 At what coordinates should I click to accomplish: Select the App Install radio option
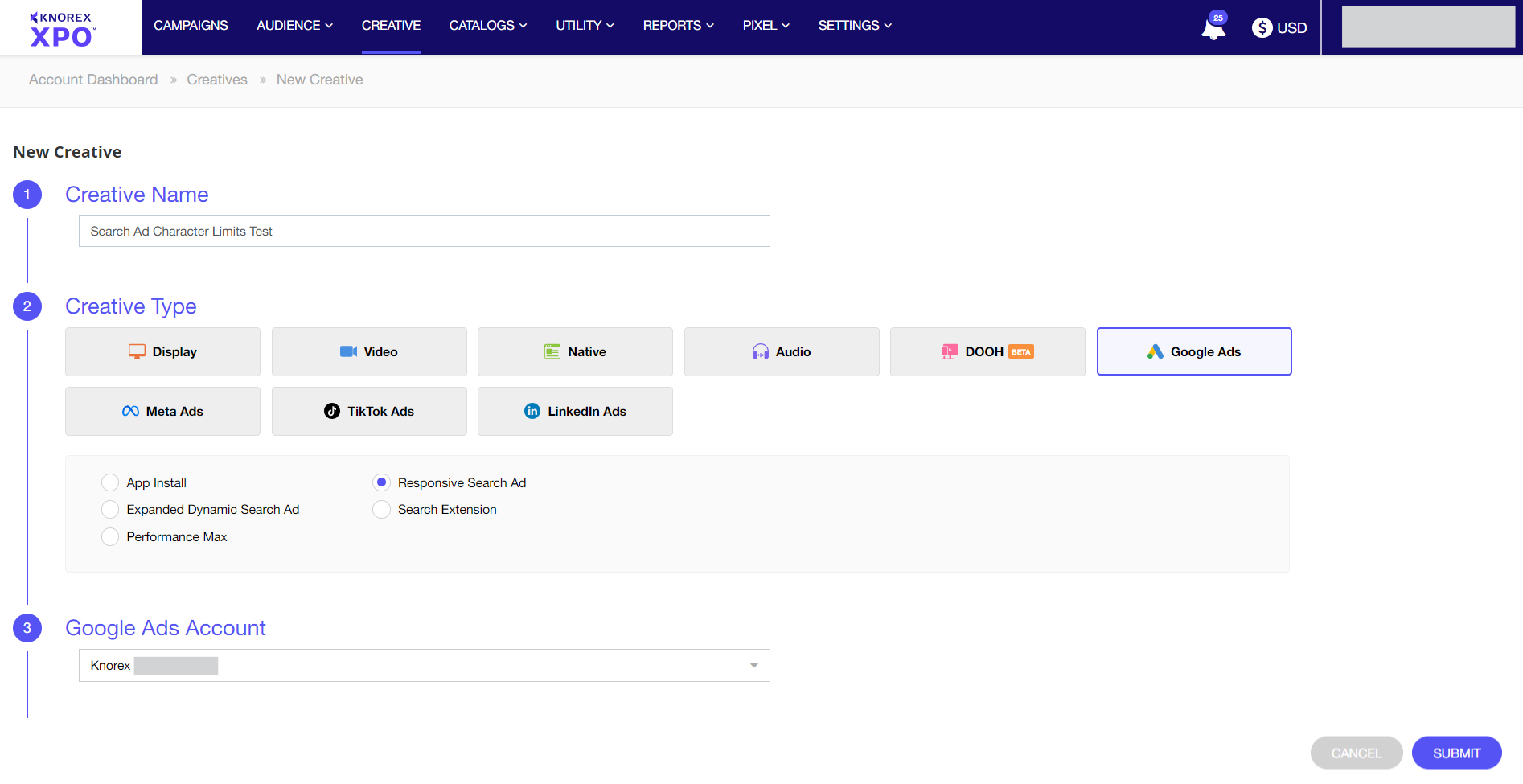tap(110, 482)
